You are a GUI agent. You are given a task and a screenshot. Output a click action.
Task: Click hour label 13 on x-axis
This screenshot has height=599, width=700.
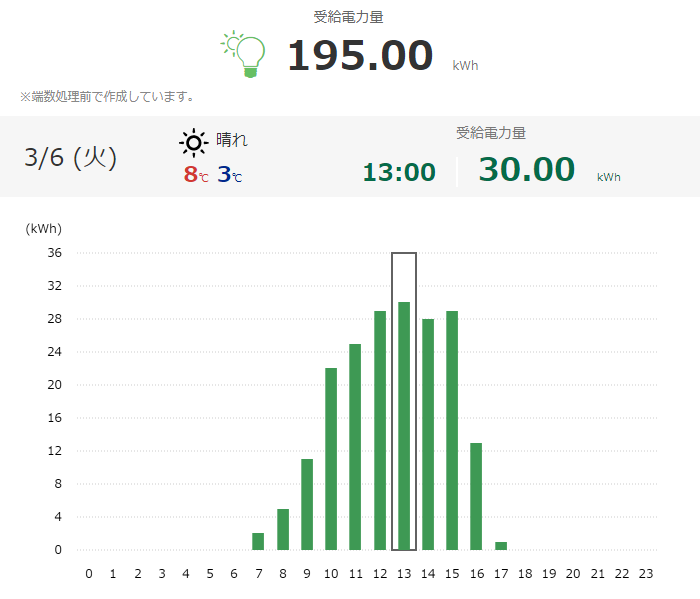coord(404,574)
